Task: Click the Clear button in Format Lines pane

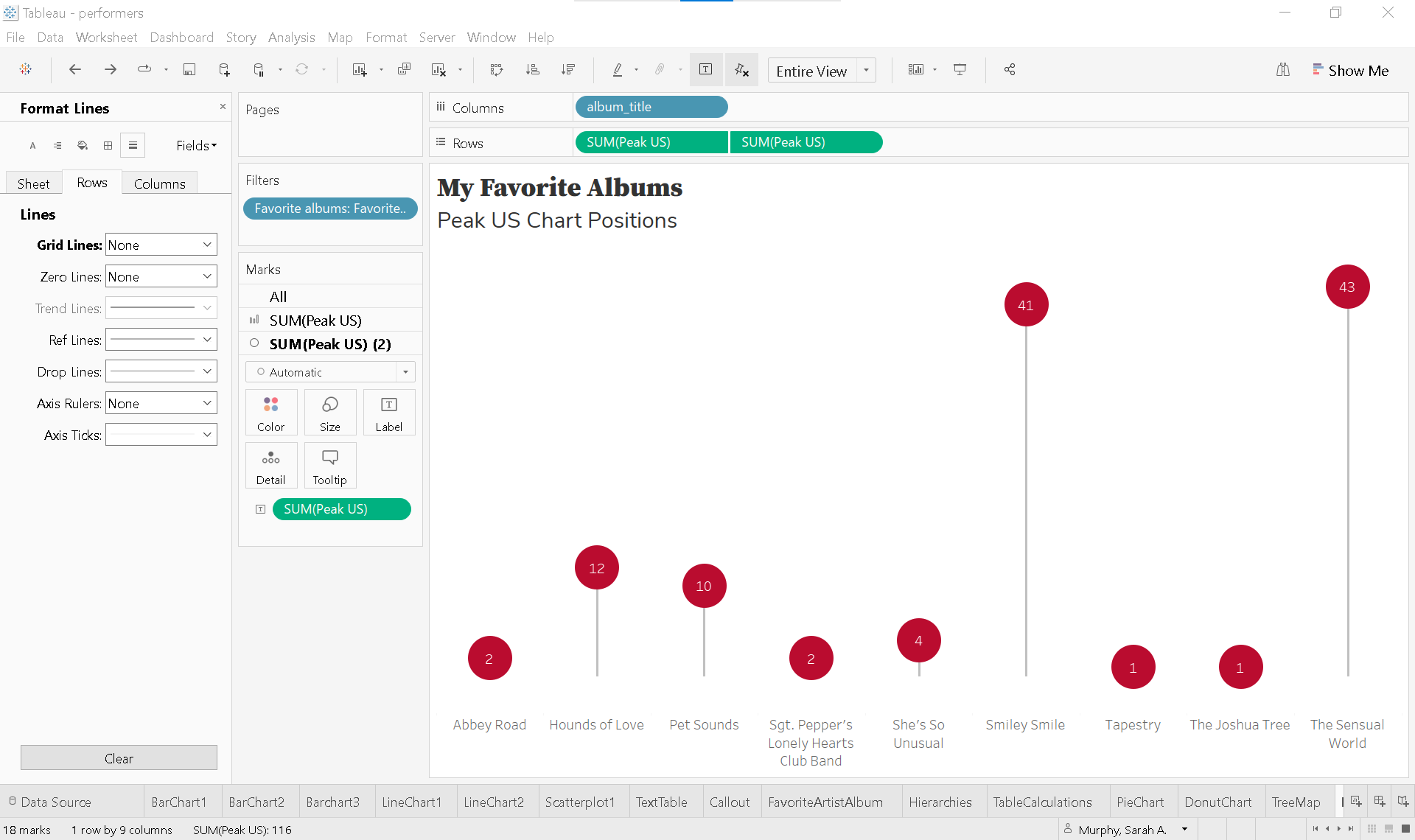Action: point(119,757)
